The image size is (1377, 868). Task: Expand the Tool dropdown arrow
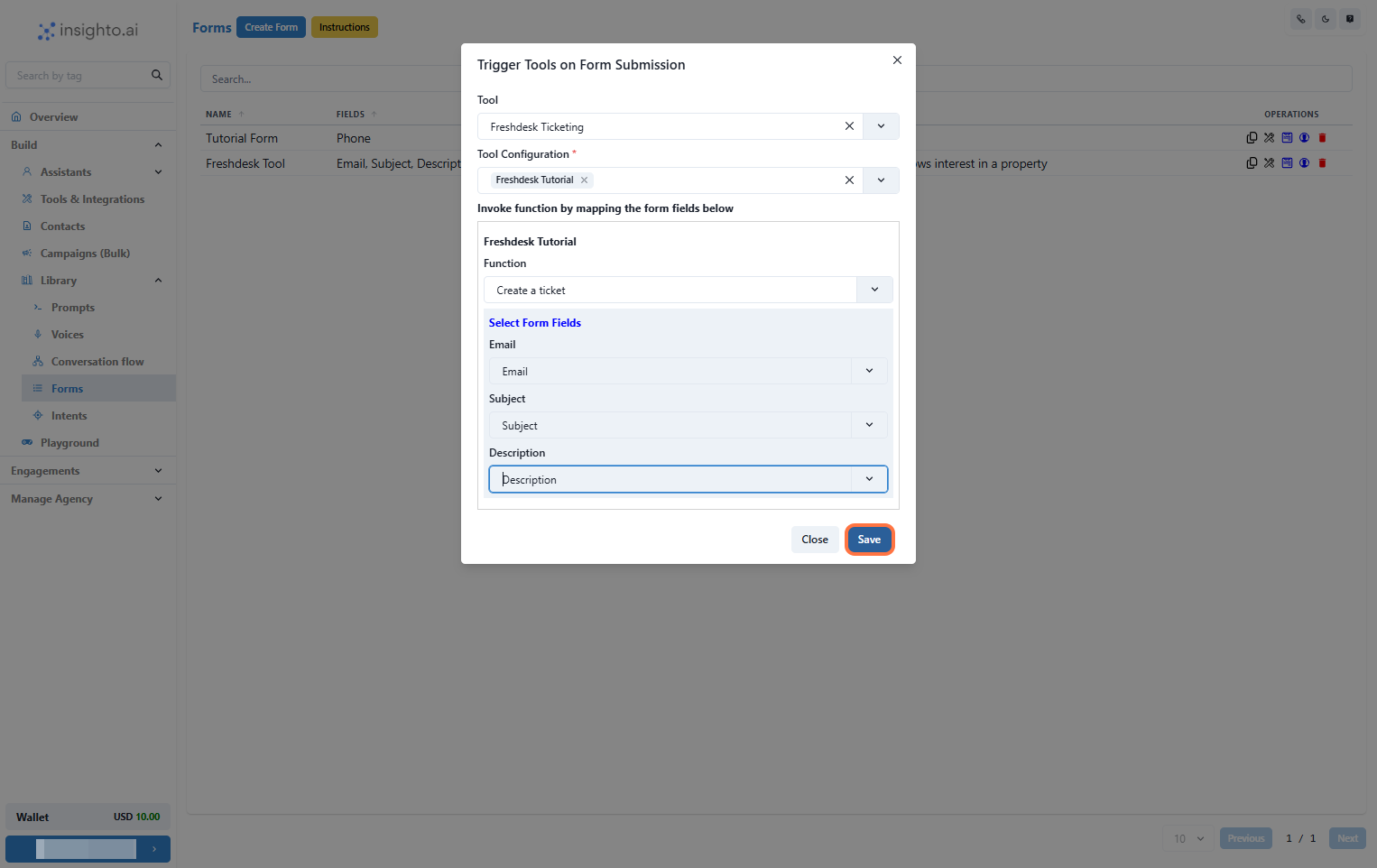tap(882, 126)
